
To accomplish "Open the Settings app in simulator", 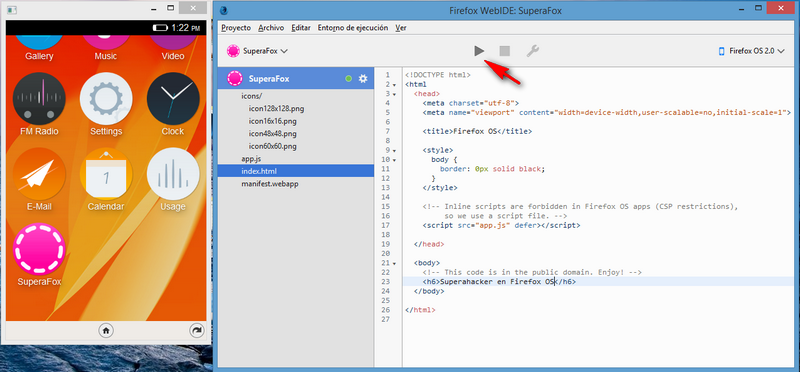I will (106, 98).
